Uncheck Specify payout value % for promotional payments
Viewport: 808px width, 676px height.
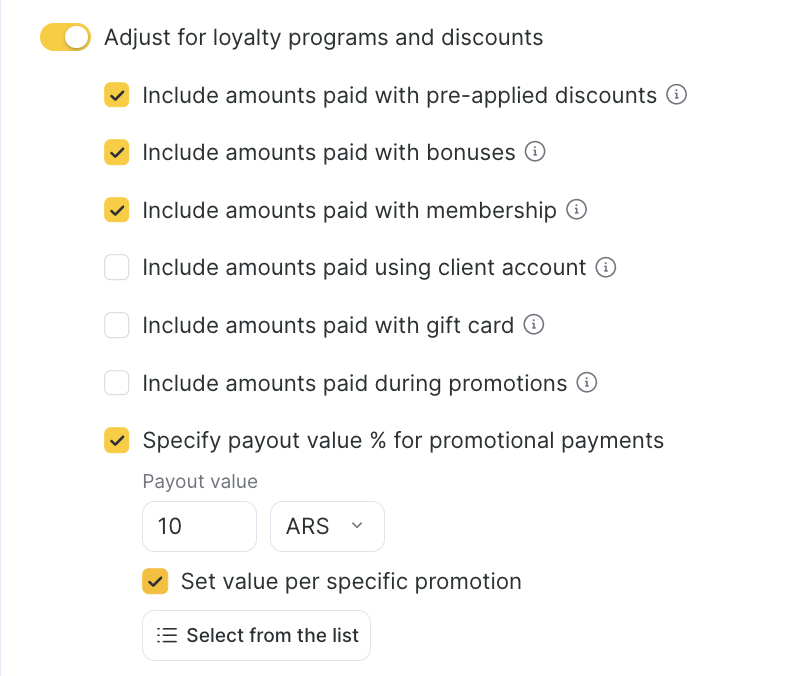(x=117, y=440)
